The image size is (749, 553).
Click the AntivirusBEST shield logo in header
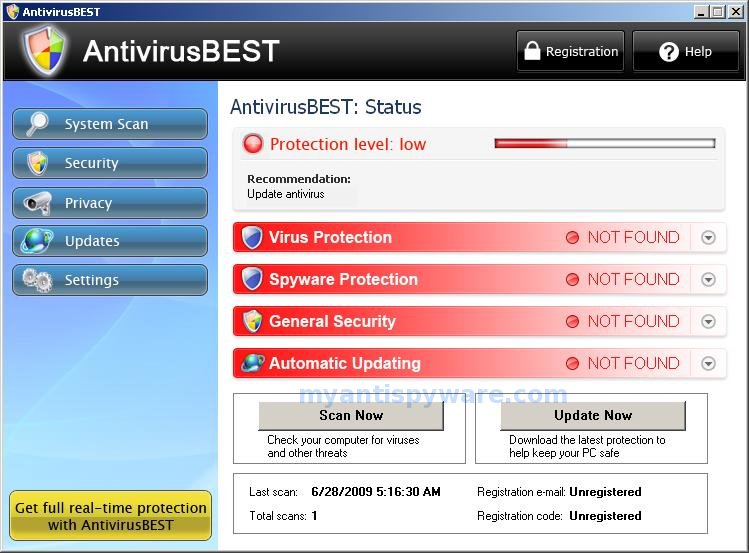point(44,51)
